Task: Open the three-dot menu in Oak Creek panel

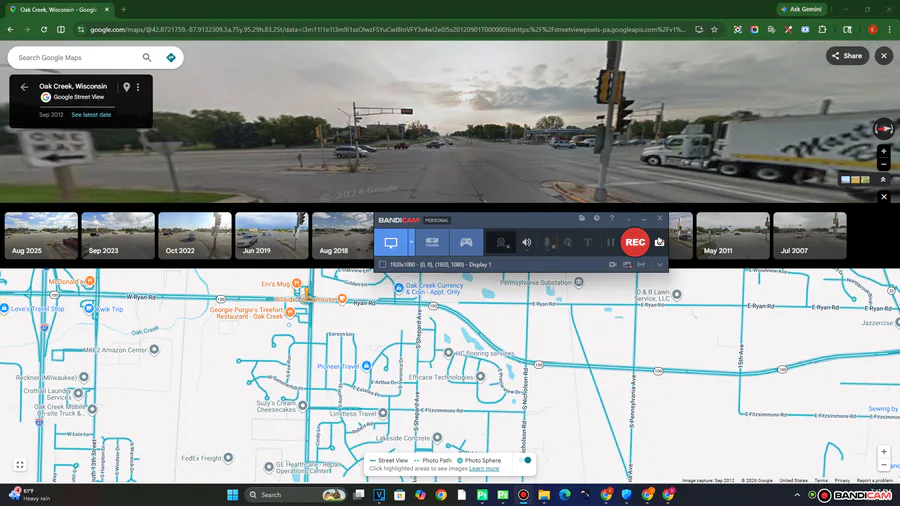Action: point(138,87)
